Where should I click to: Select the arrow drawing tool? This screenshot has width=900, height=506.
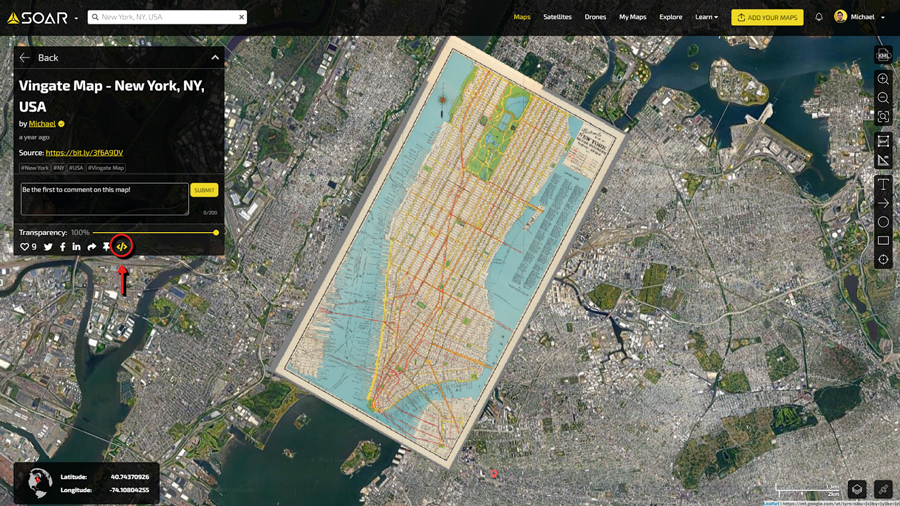[x=883, y=203]
